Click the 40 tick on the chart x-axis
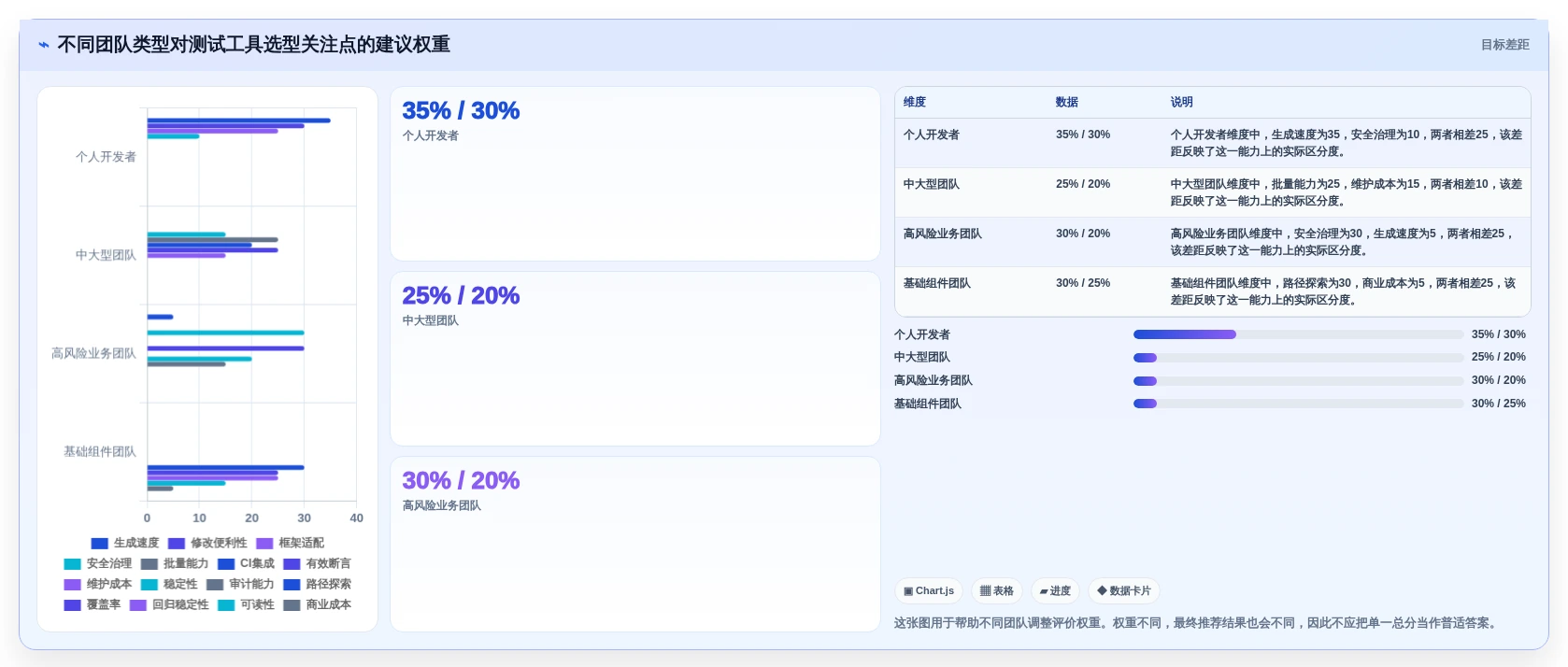The height and width of the screenshot is (667, 1568). (x=356, y=518)
